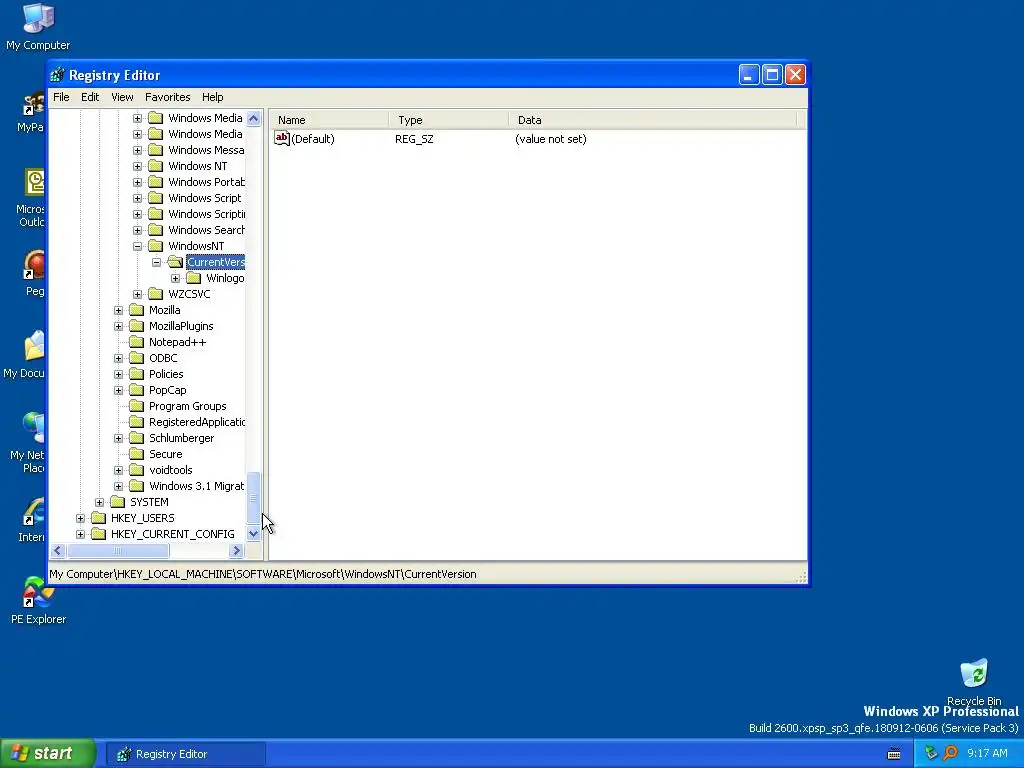
Task: Open the PE Explorer desktop shortcut
Action: point(38,601)
